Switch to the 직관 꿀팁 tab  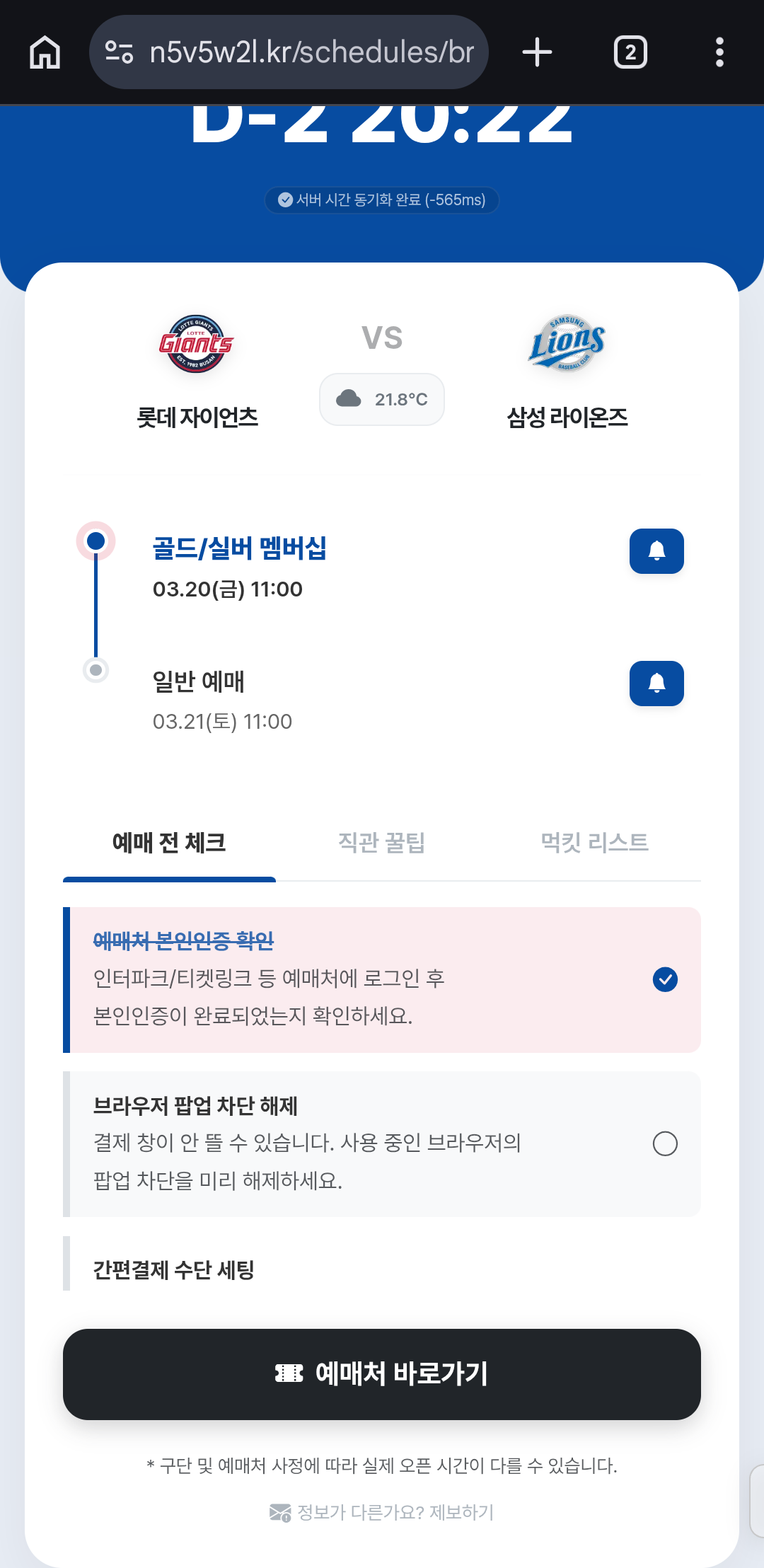[381, 843]
